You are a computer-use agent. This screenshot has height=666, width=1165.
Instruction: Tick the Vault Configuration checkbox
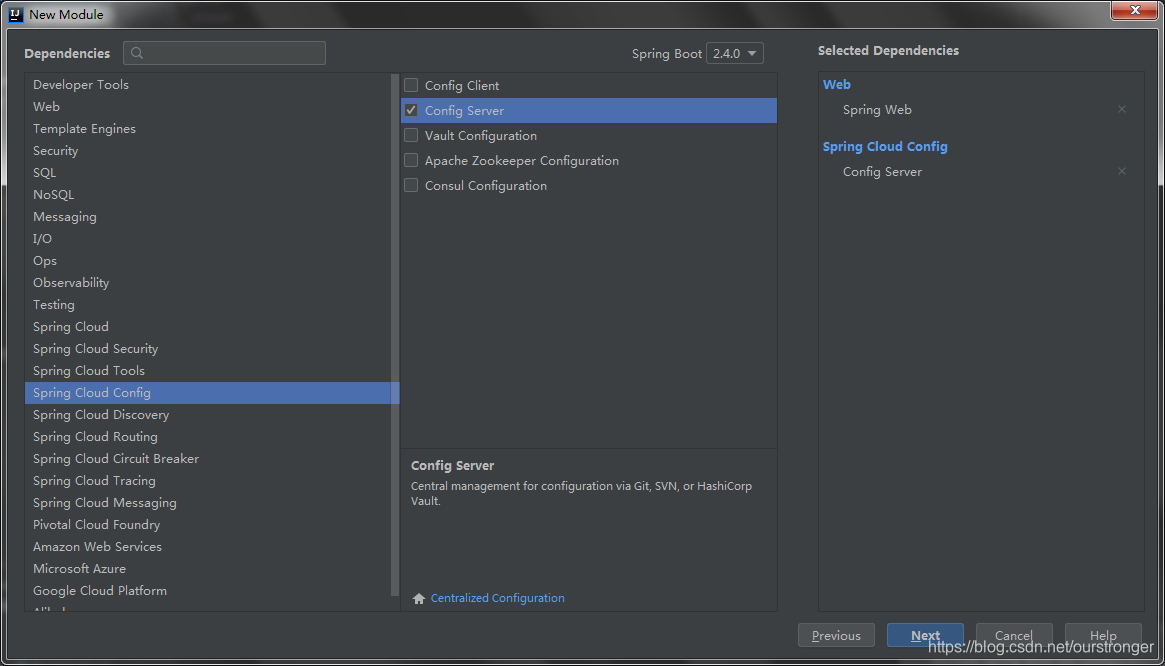point(411,135)
